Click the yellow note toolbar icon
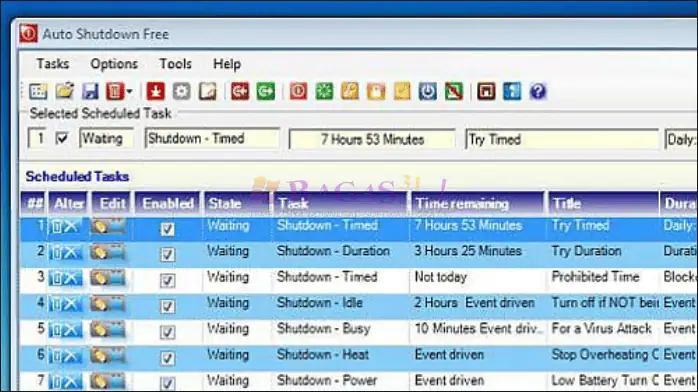The width and height of the screenshot is (698, 392). coord(402,91)
